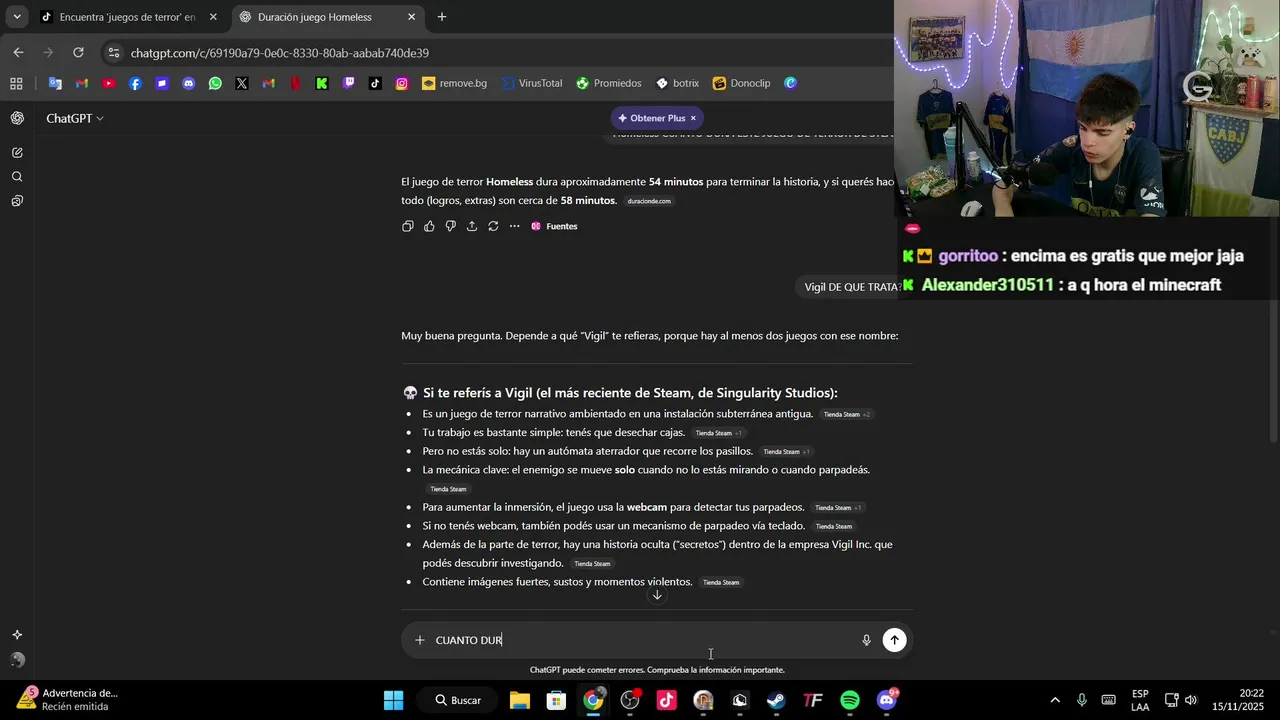Open the volume control in system tray
The height and width of the screenshot is (720, 1280).
[x=1190, y=700]
